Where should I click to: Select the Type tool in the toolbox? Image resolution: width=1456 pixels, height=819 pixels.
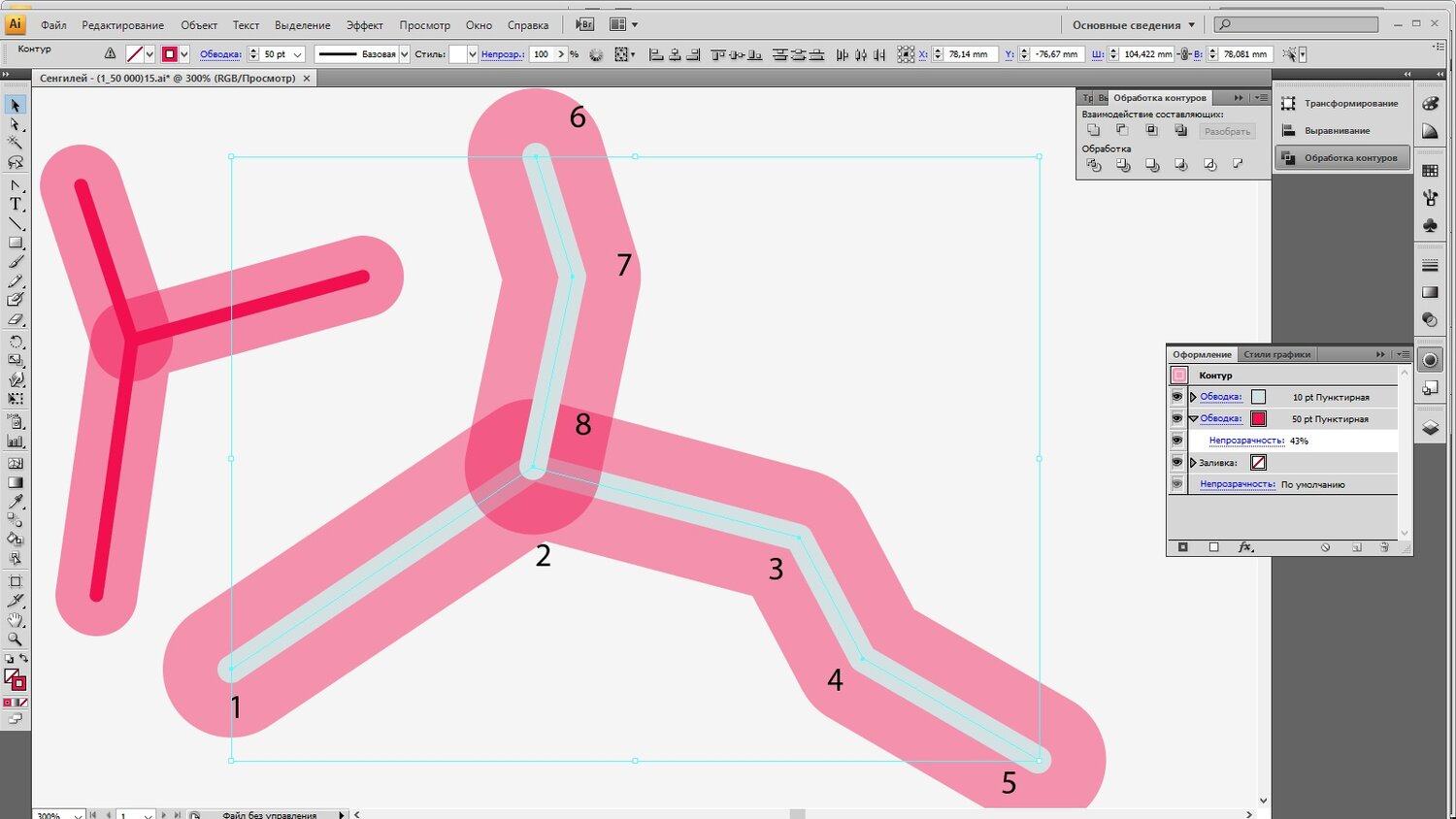[16, 205]
